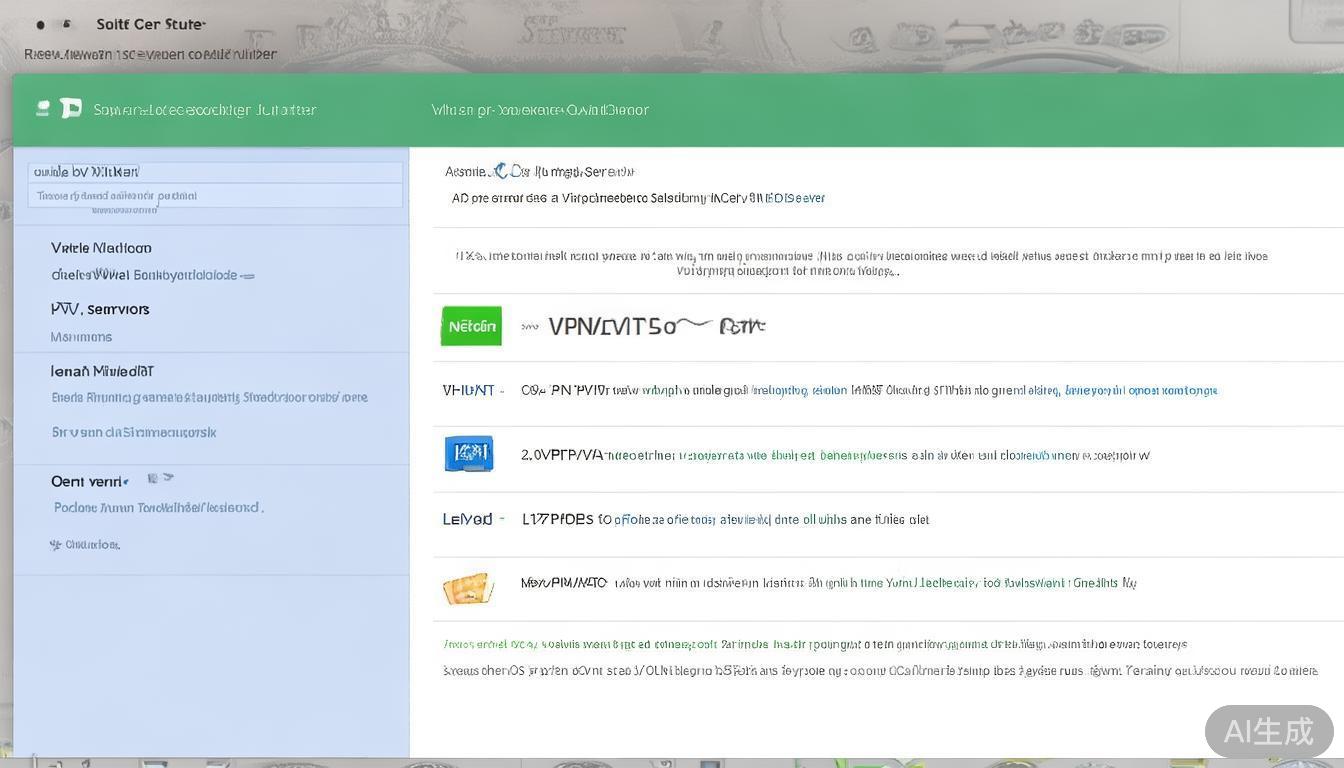The height and width of the screenshot is (768, 1344).
Task: Expand the 'Lelved' row dash toggle
Action: coord(501,519)
